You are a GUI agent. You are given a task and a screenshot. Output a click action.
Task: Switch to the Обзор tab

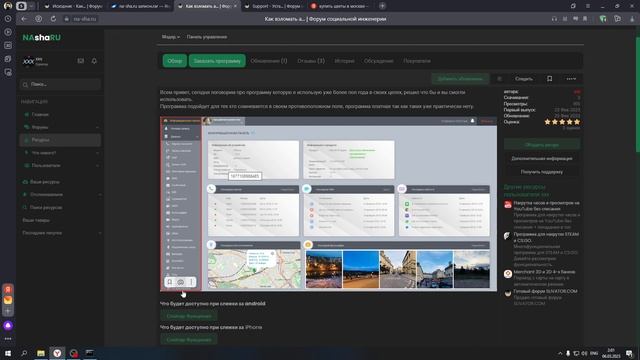[x=175, y=61]
